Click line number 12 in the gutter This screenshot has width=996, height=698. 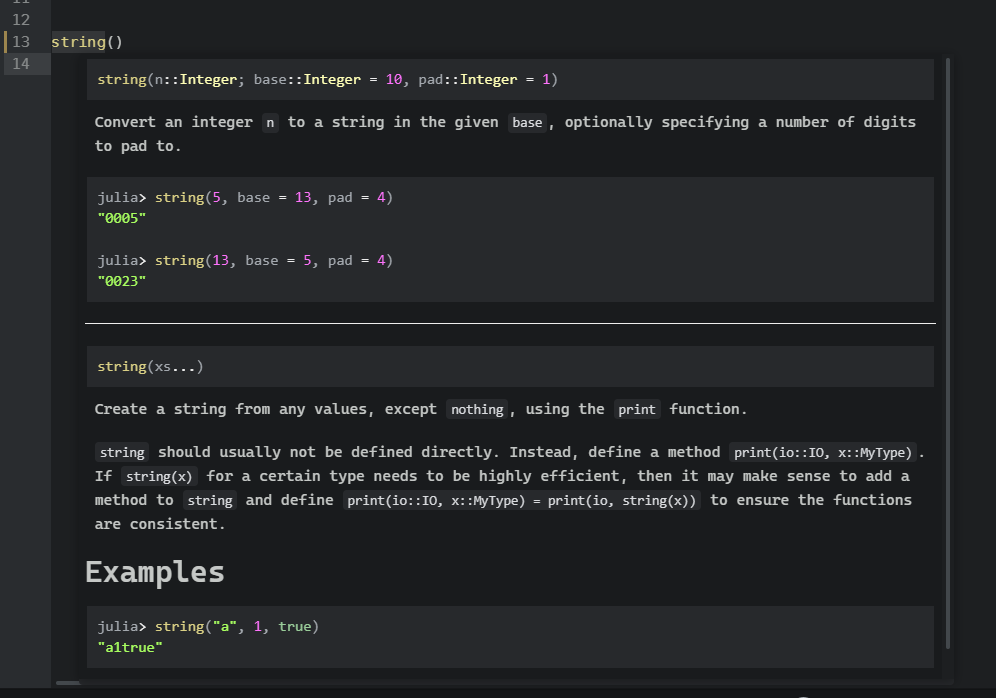coord(21,20)
